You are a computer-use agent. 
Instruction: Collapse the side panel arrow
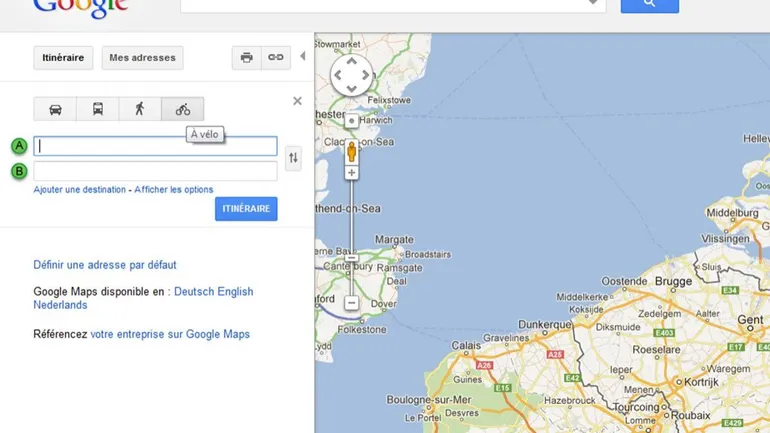pos(302,56)
